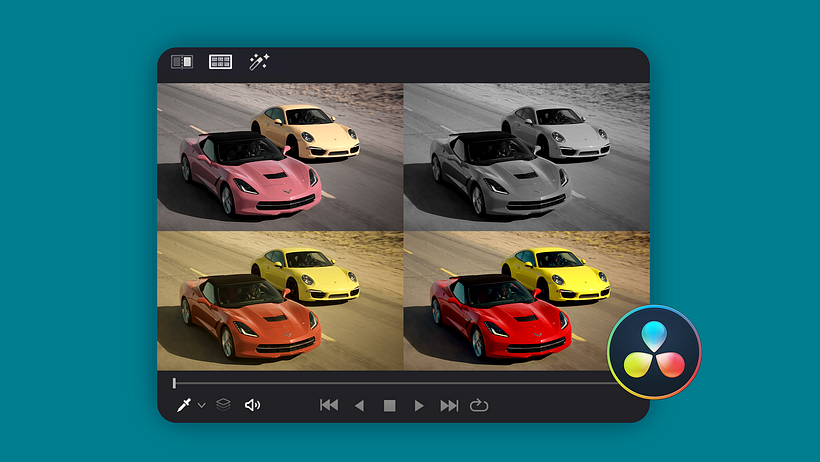Stop playback with the square button
The image size is (820, 462).
(390, 405)
